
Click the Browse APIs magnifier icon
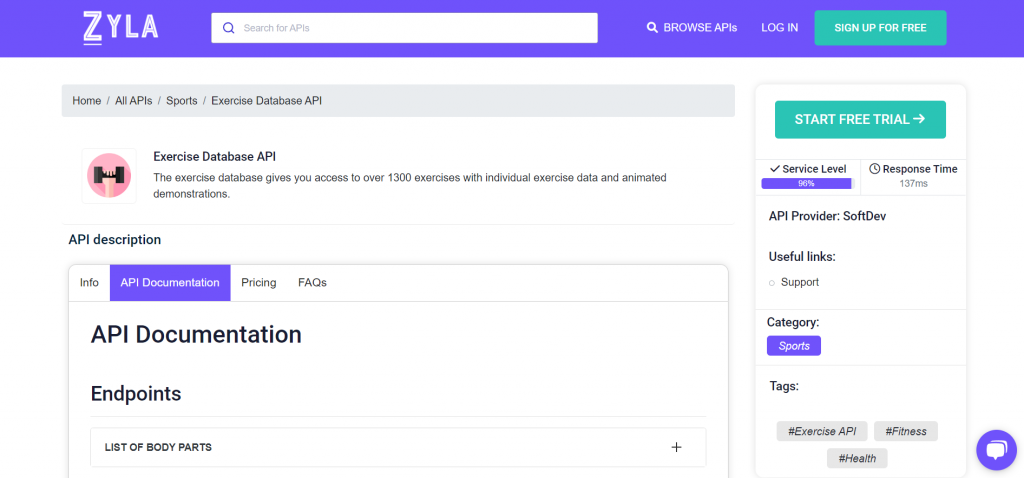tap(652, 27)
